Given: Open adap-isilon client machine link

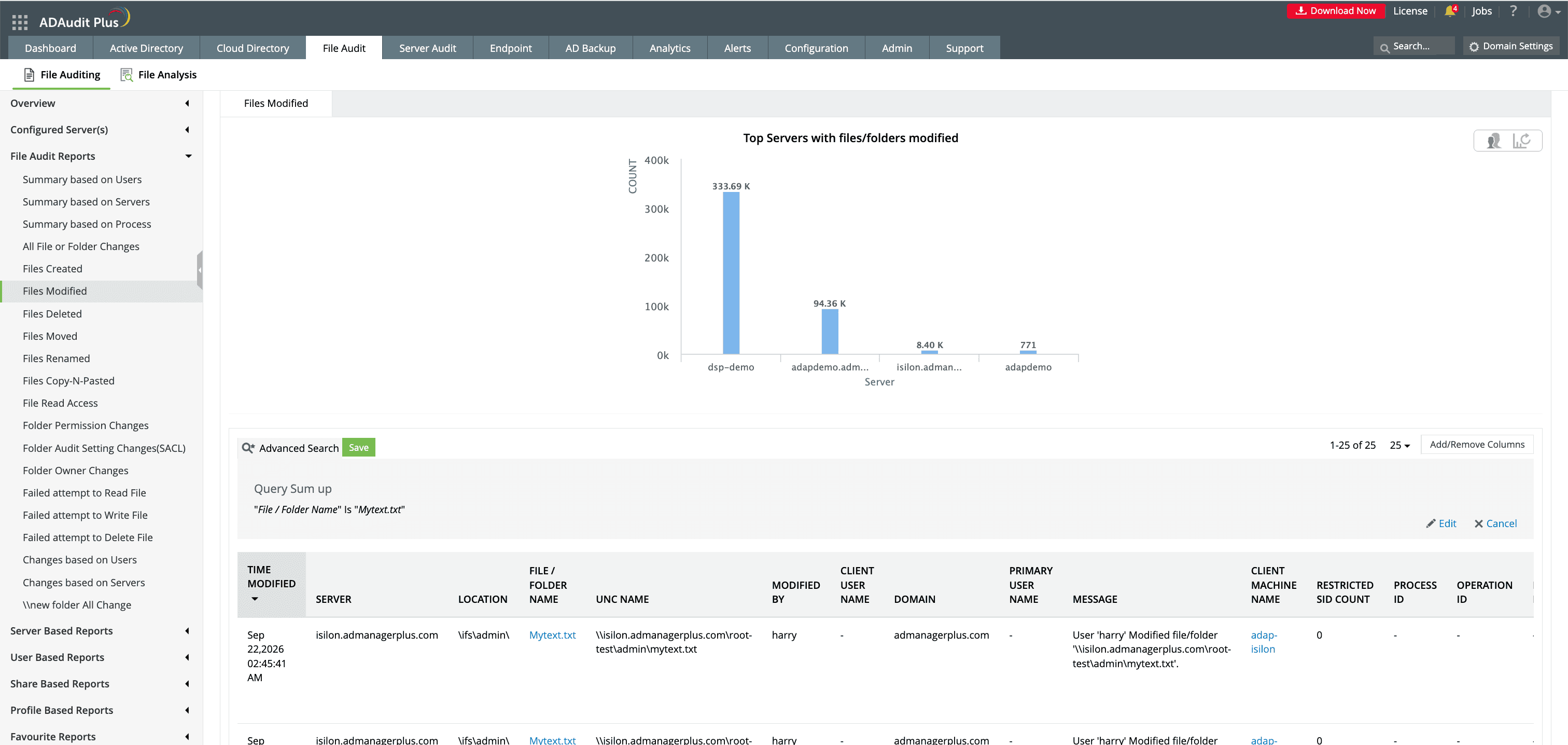Looking at the screenshot, I should click(x=1264, y=642).
